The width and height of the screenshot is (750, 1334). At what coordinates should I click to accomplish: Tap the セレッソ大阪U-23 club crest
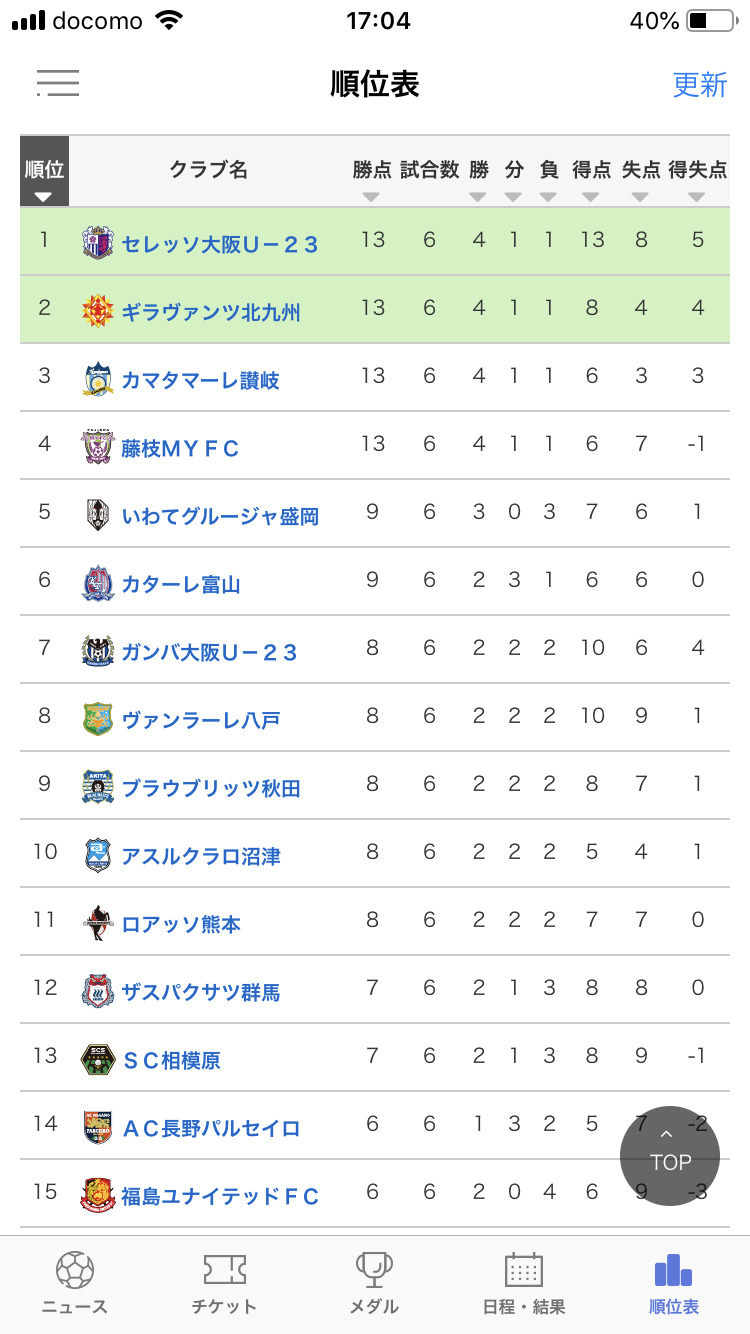click(x=97, y=243)
